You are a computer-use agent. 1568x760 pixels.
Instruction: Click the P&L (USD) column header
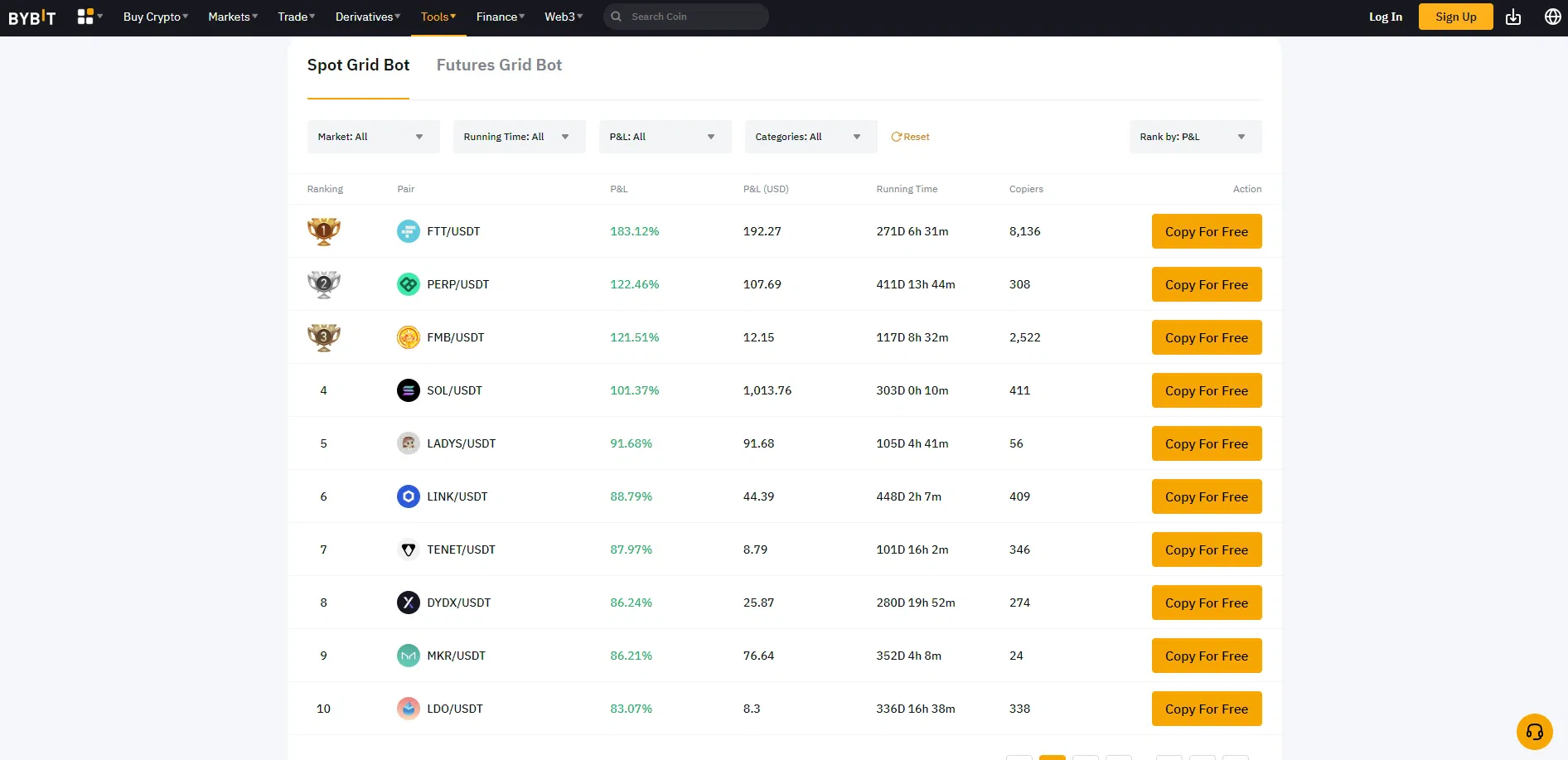pos(766,189)
